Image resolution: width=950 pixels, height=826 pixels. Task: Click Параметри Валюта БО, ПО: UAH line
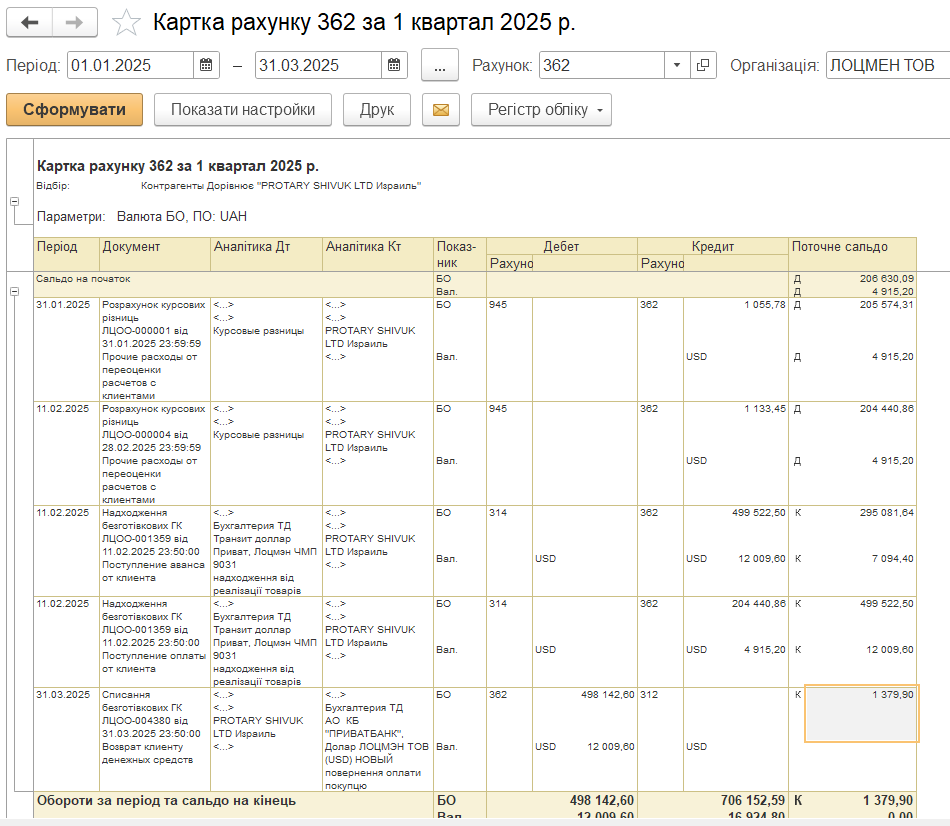[x=142, y=216]
